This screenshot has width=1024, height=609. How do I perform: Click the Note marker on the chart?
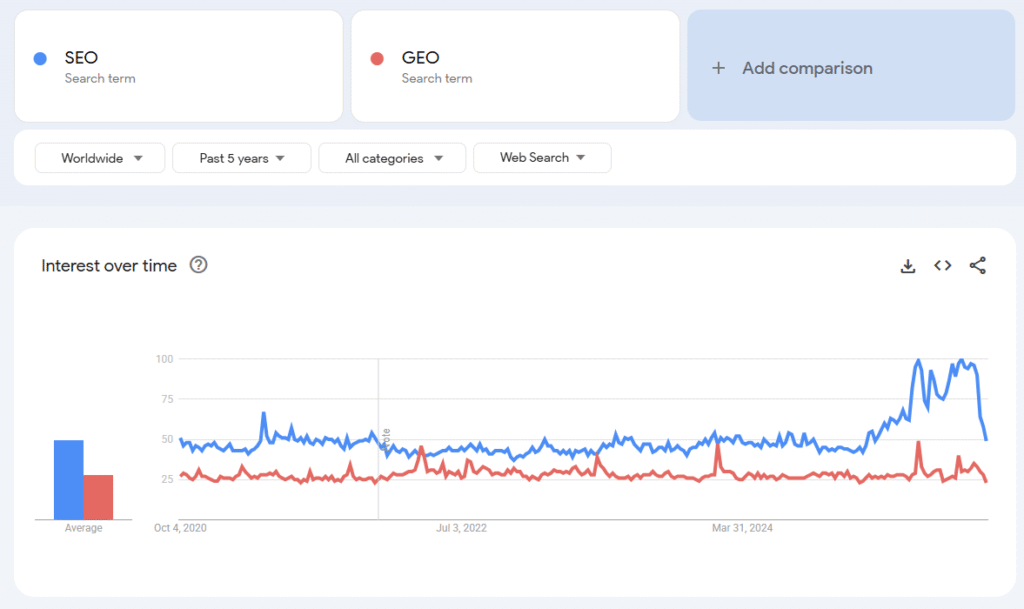386,437
